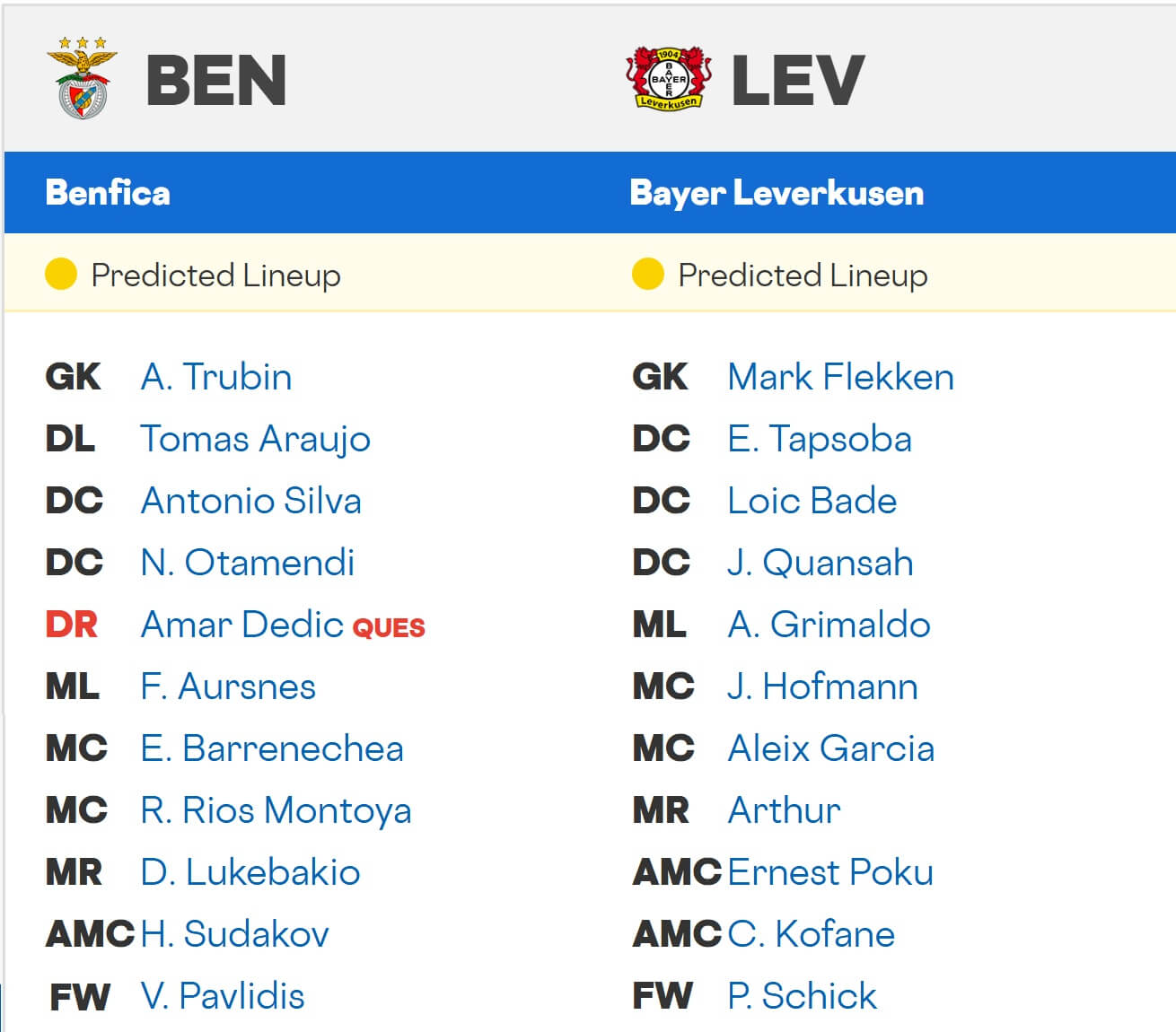Open the Benfica header bar

[x=108, y=193]
